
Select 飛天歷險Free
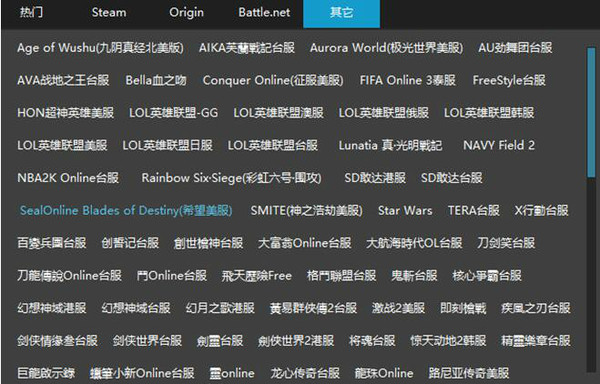coord(257,275)
